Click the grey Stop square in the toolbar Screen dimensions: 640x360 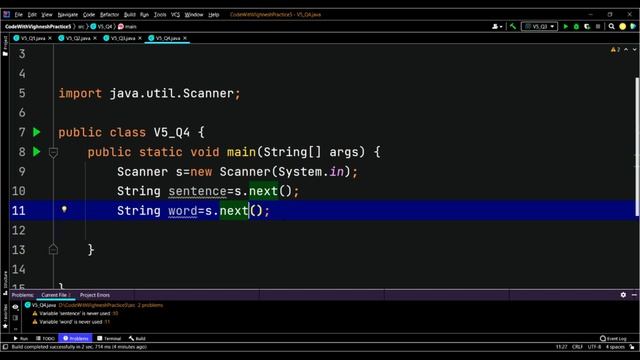pos(598,27)
